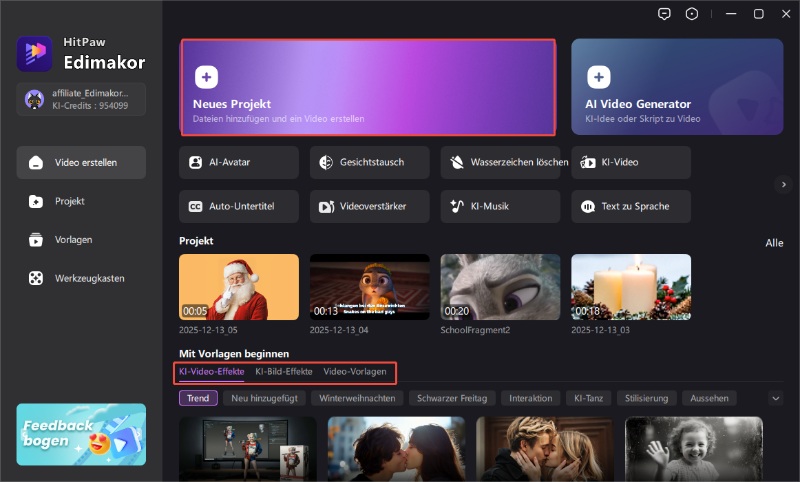The height and width of the screenshot is (482, 800).
Task: Open project thumbnail 2025-12-13_04
Action: [x=369, y=287]
